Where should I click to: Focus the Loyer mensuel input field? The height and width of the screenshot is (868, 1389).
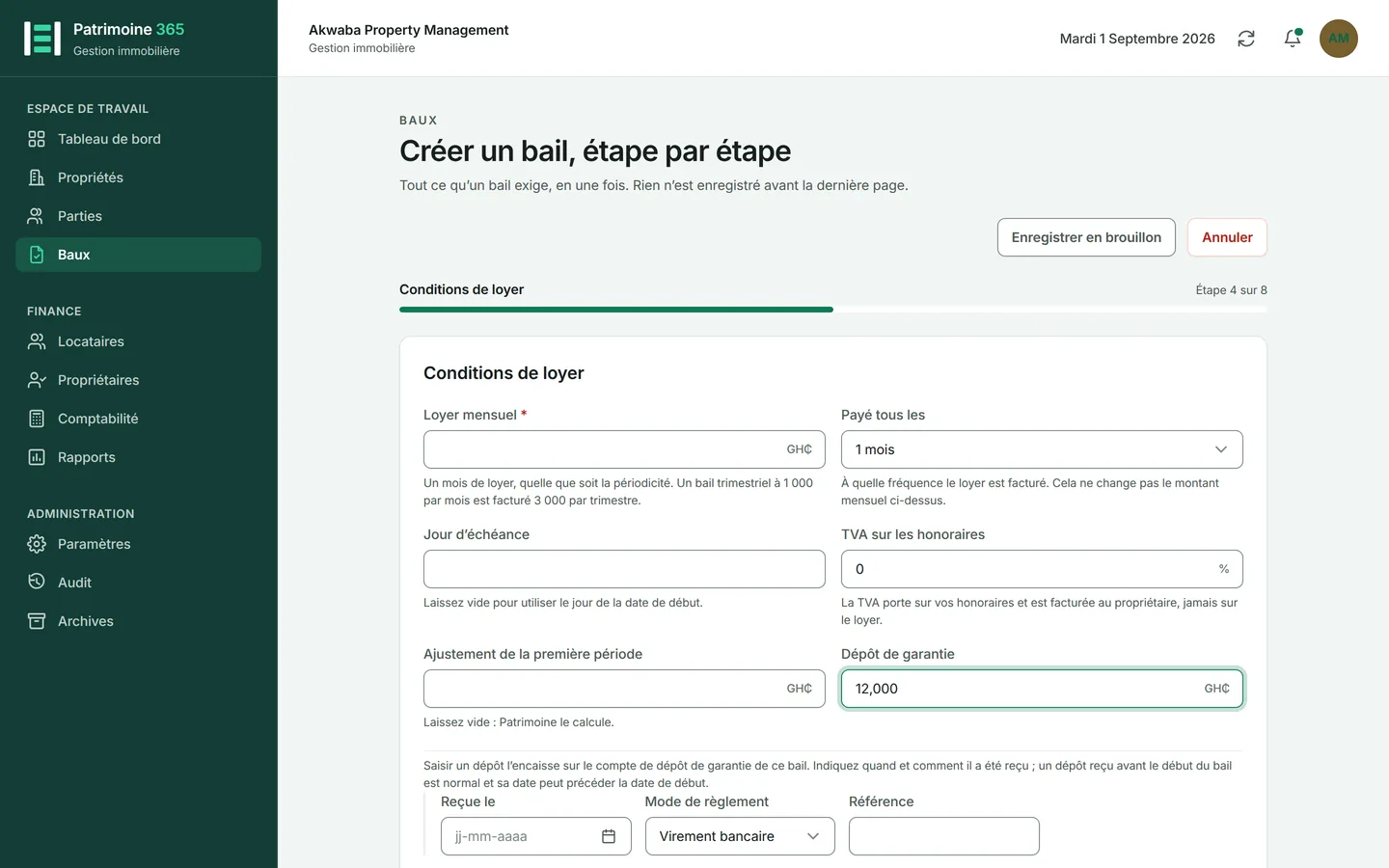[624, 449]
